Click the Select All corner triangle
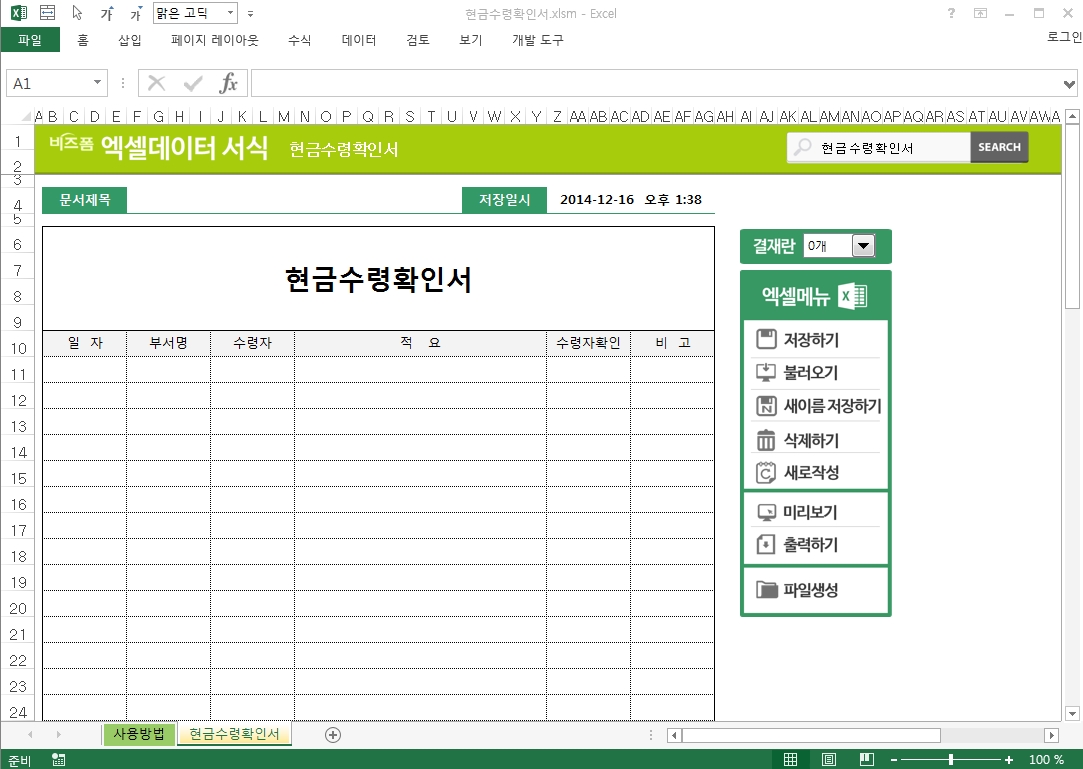 (x=26, y=117)
